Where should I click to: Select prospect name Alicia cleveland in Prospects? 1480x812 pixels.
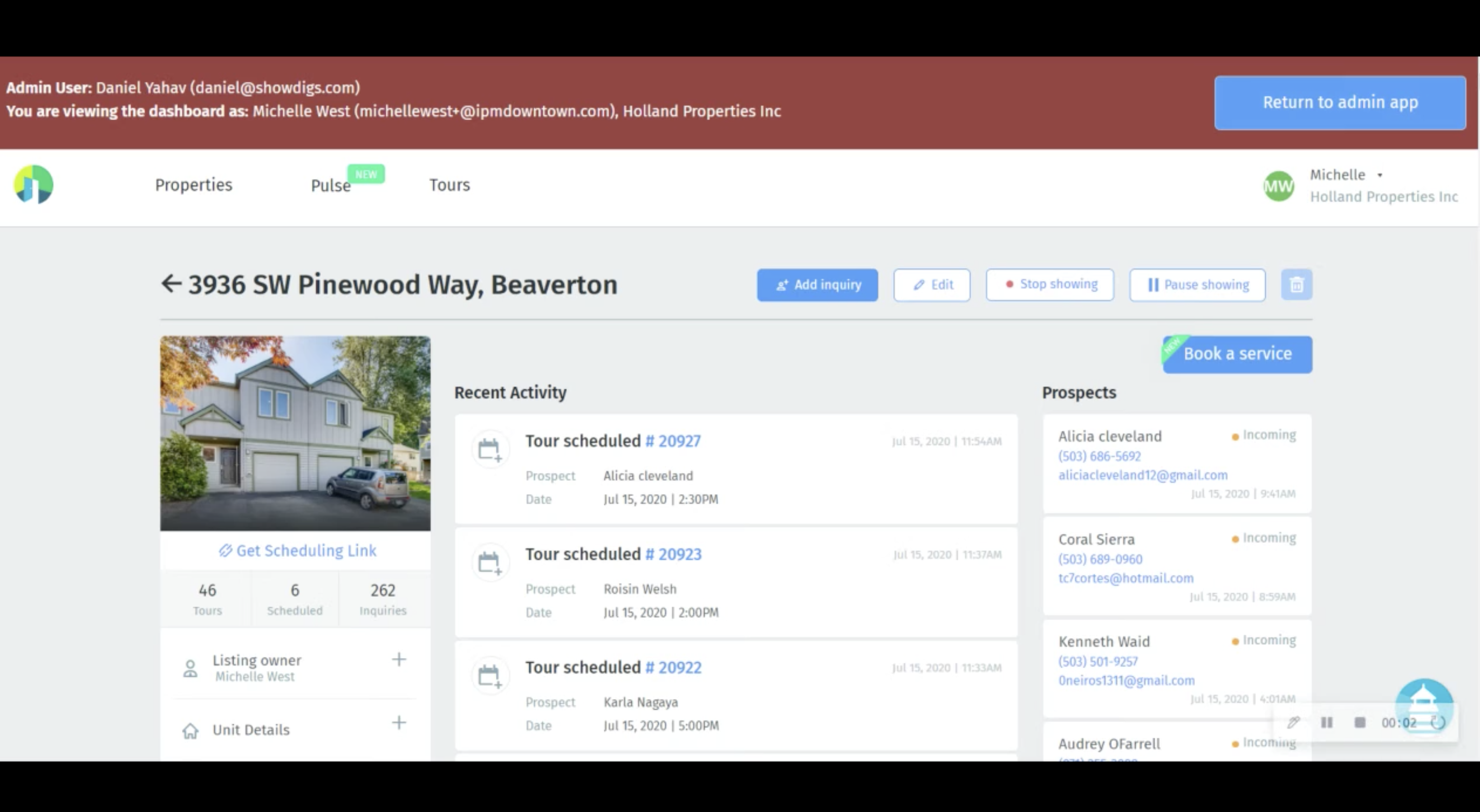[1110, 437]
